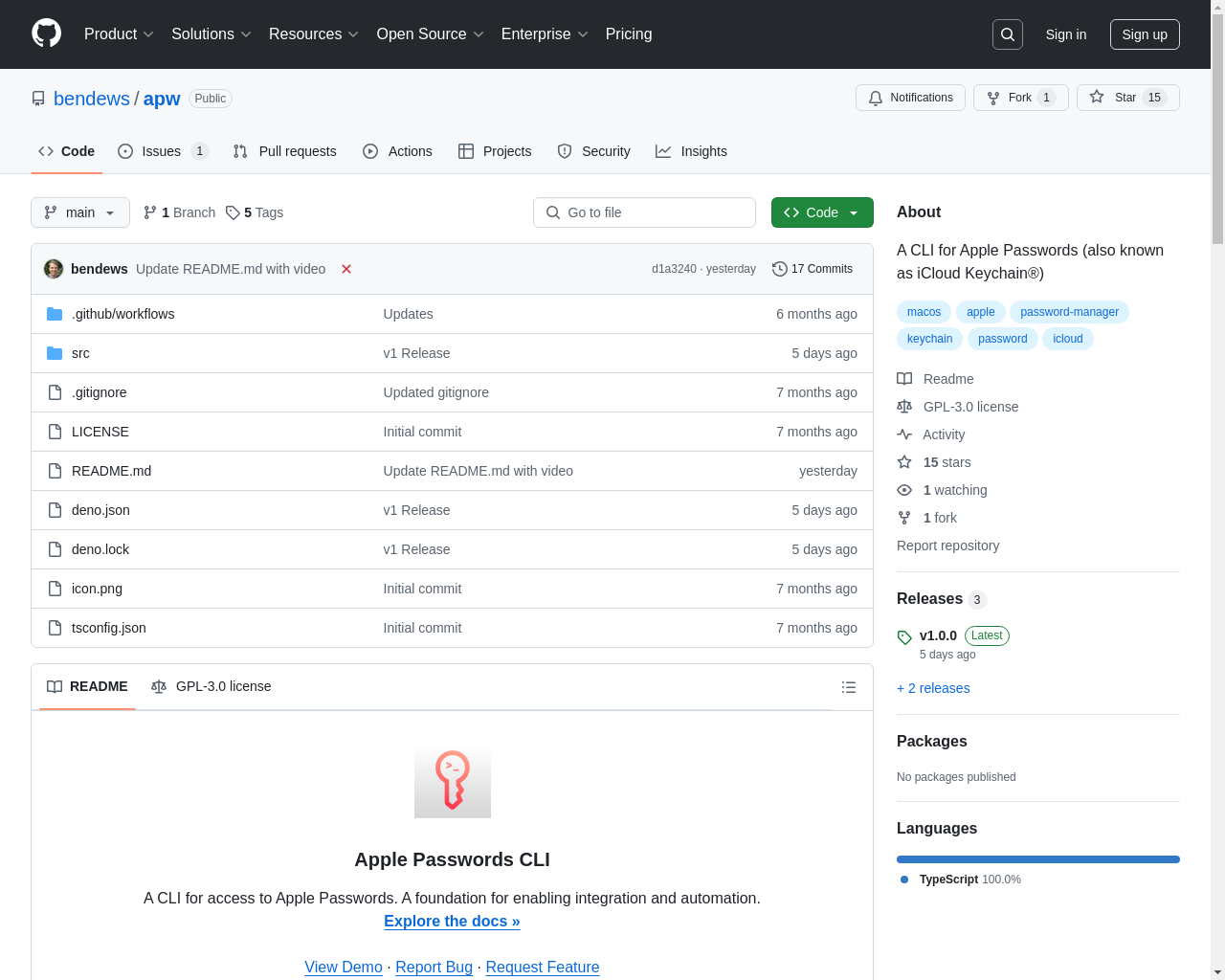This screenshot has width=1225, height=980.
Task: Expand the Enterprise menu
Action: [545, 34]
